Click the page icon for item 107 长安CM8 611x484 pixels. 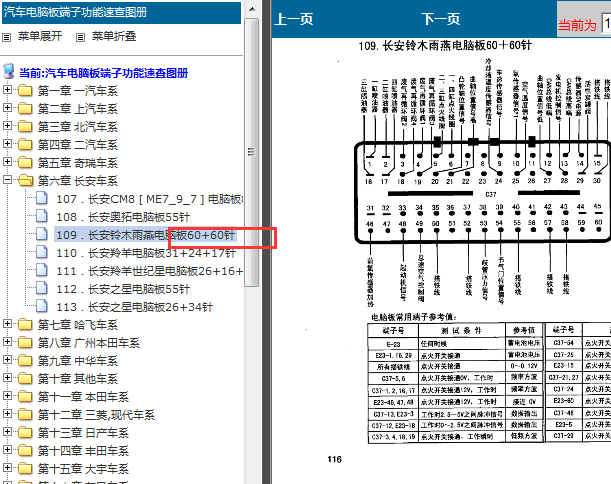[x=42, y=198]
